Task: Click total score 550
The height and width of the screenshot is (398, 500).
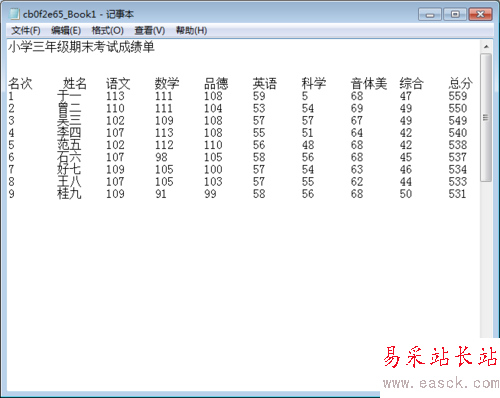Action: 458,108
